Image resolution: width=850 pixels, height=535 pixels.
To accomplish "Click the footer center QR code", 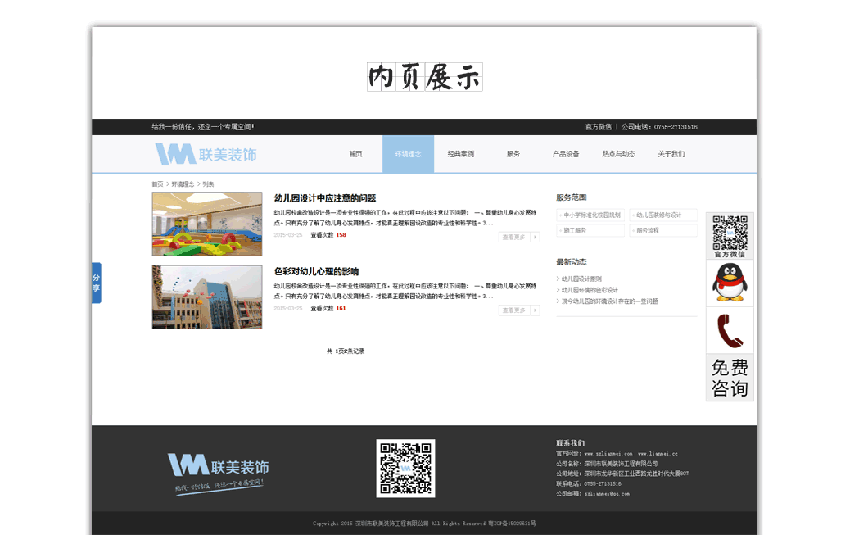I will coord(405,467).
